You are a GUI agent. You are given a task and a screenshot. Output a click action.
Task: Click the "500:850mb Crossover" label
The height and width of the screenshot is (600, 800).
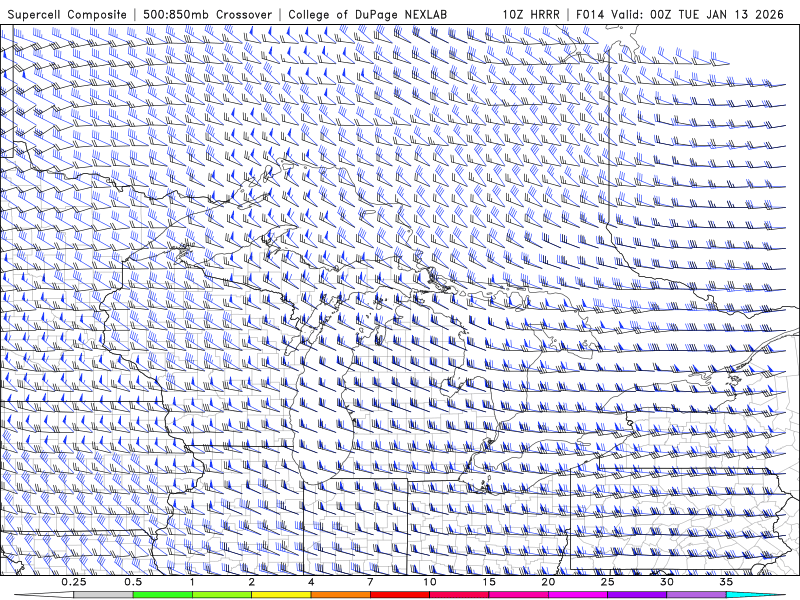click(207, 15)
